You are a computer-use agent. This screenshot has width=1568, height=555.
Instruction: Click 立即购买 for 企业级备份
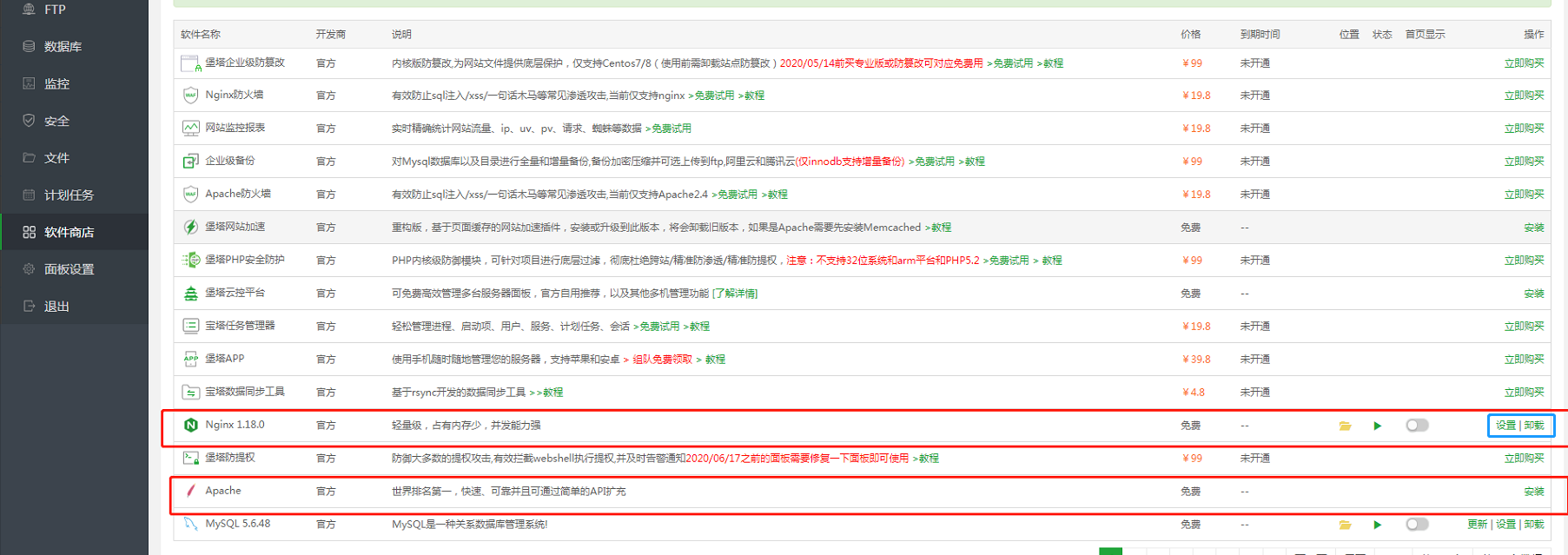tap(1524, 162)
